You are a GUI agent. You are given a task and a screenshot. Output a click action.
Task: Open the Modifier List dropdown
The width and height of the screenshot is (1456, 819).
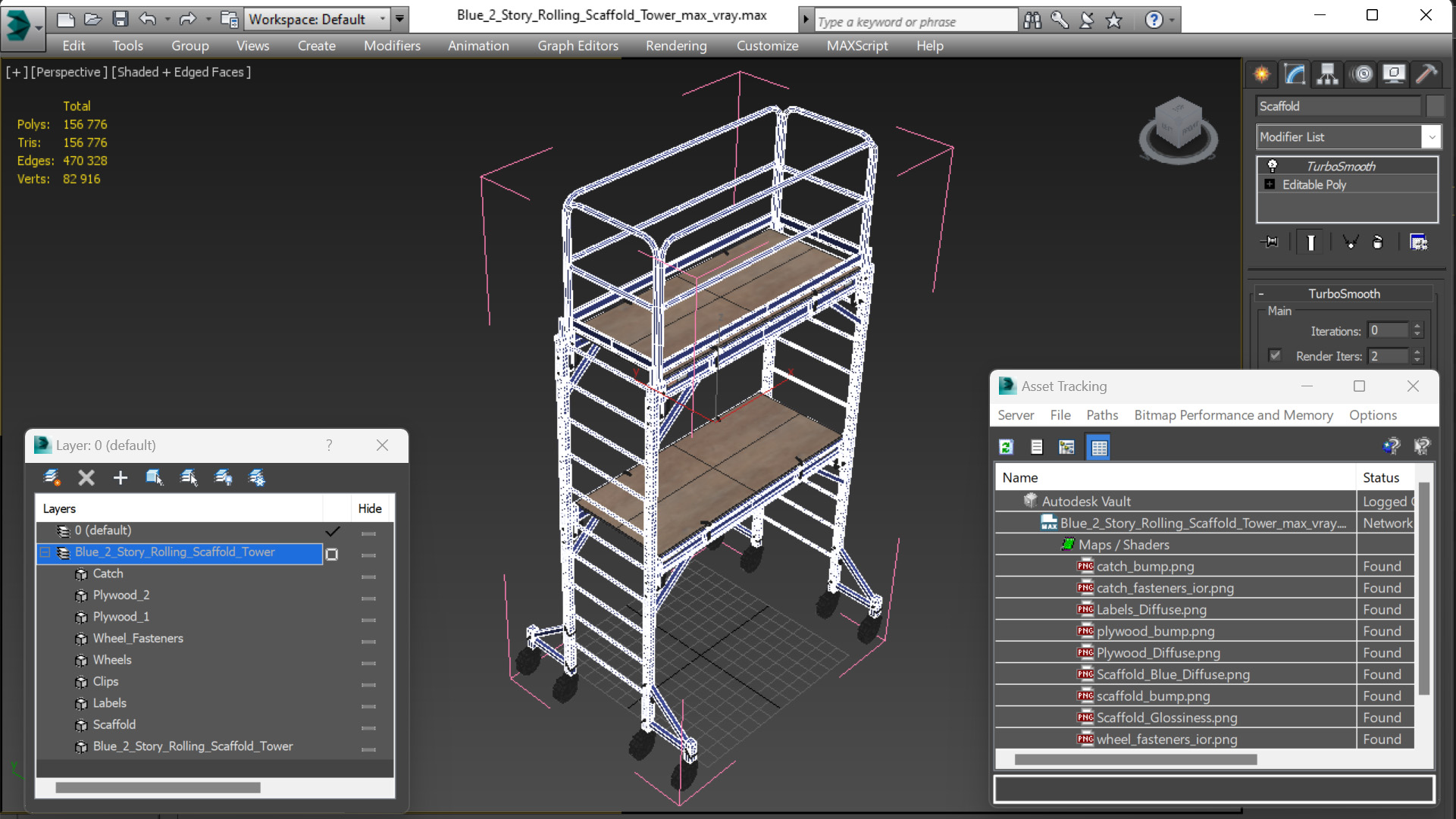pyautogui.click(x=1431, y=137)
